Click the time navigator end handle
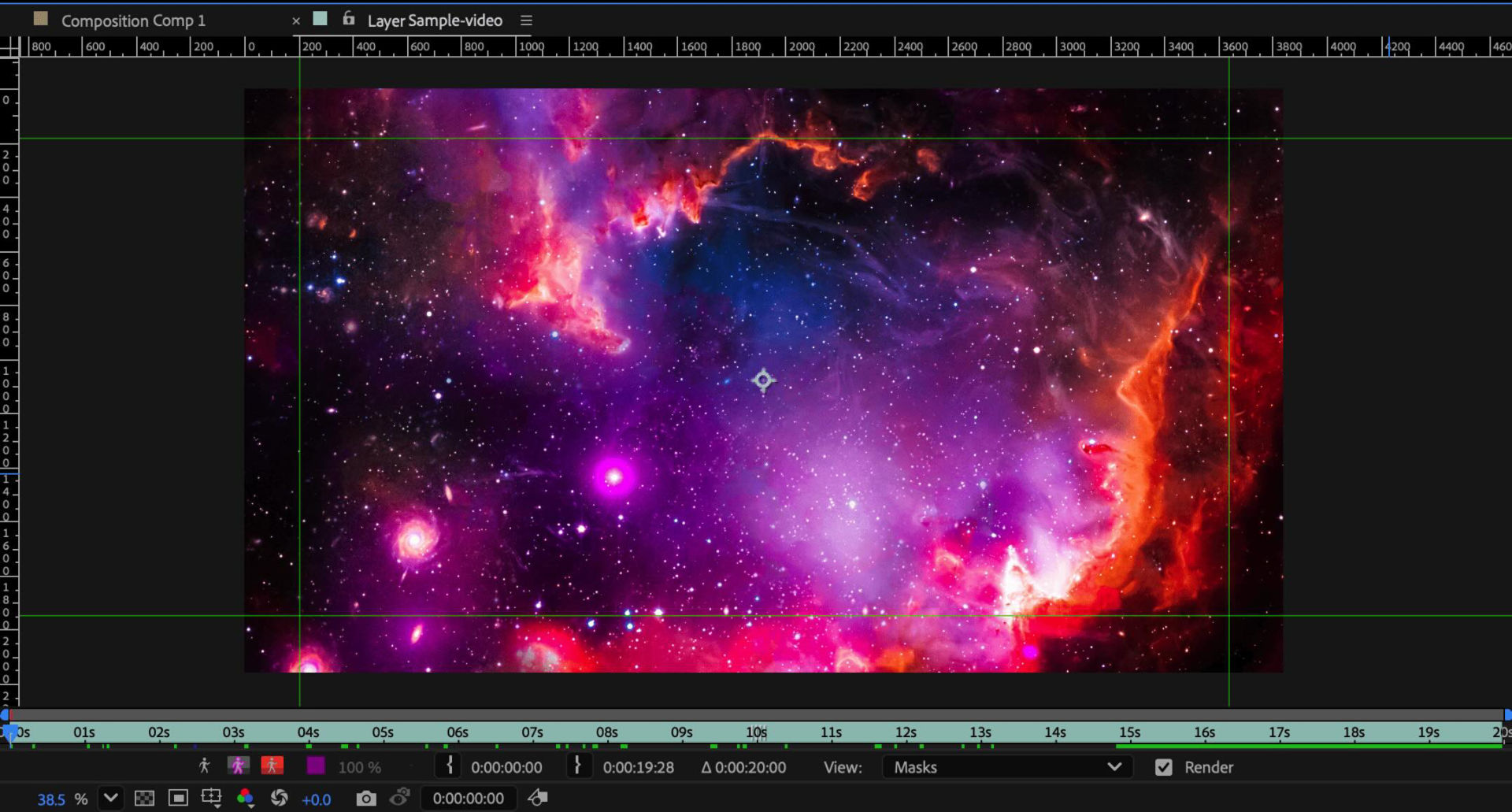Screen dimensions: 1512x812 point(1507,714)
